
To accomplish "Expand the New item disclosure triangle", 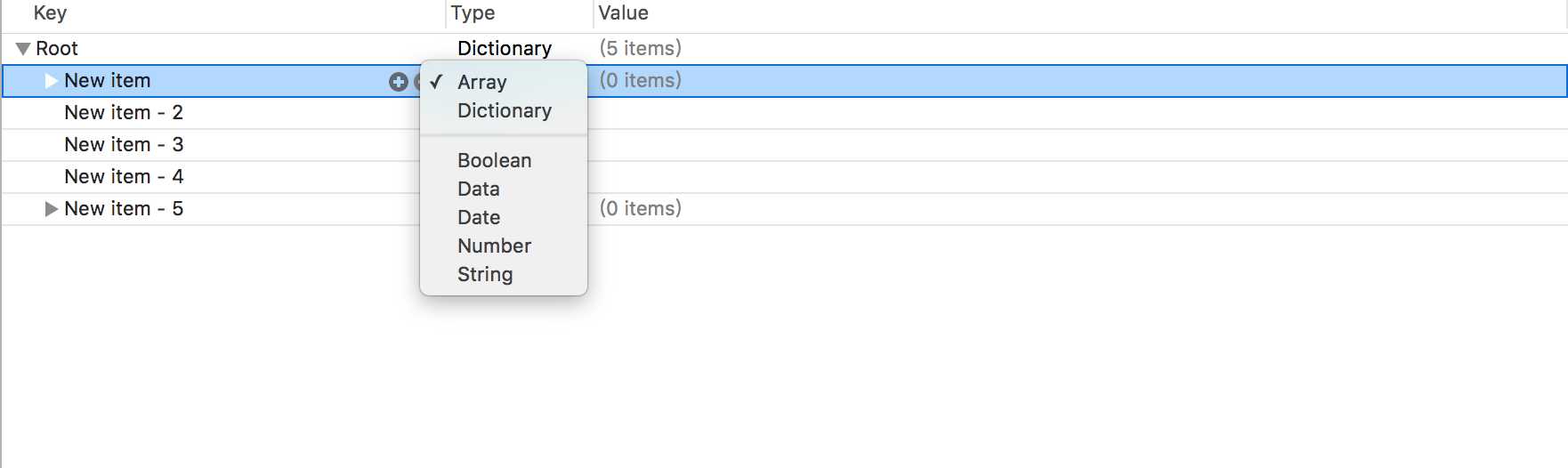I will pyautogui.click(x=52, y=81).
